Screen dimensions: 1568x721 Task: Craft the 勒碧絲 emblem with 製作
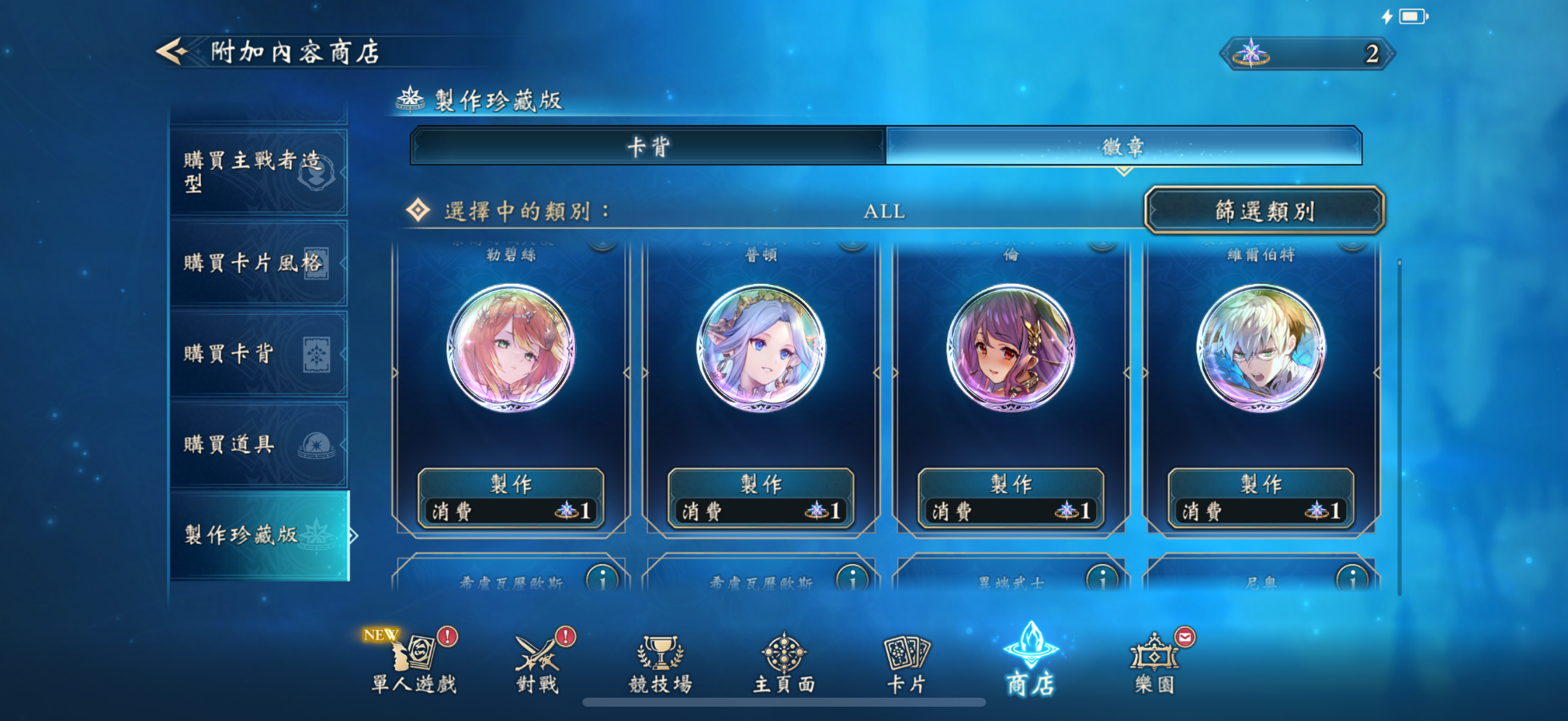click(511, 497)
